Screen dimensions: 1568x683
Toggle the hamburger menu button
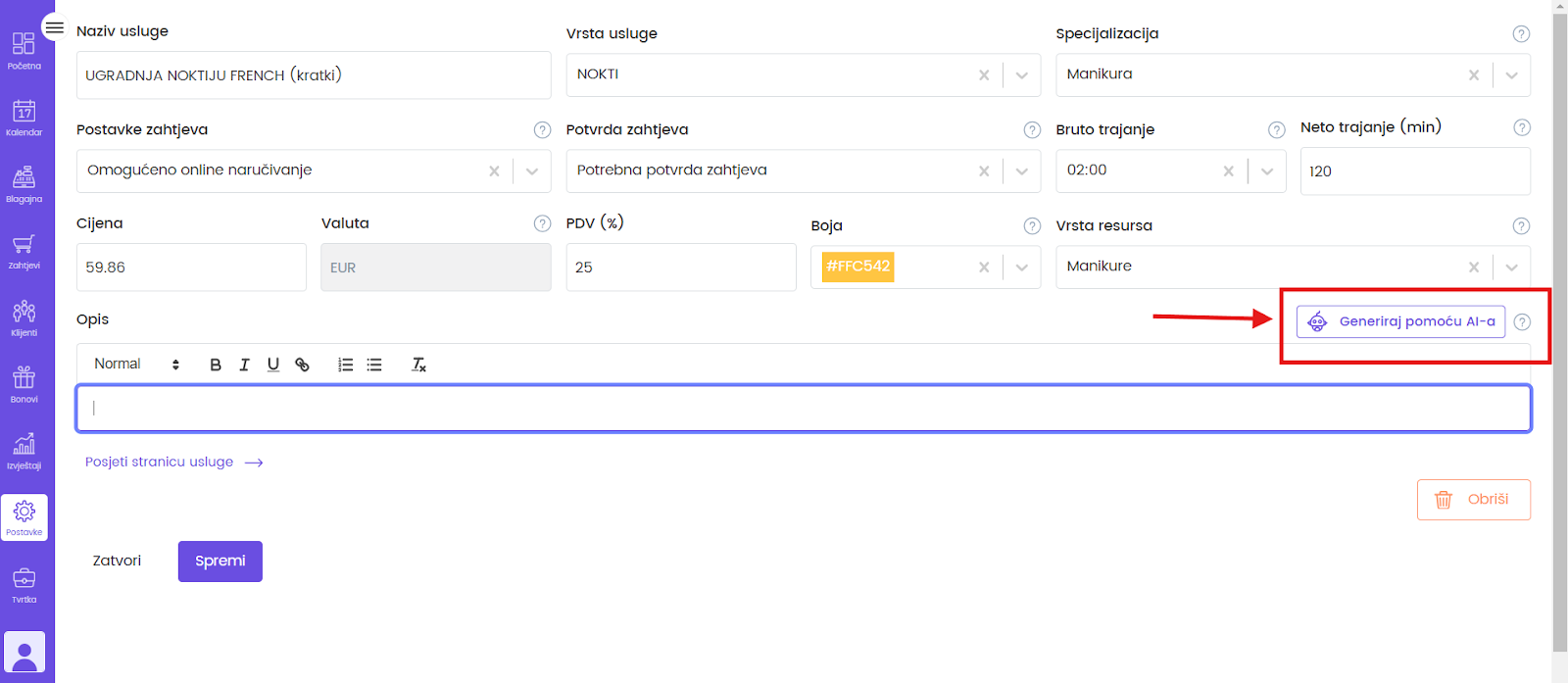click(x=55, y=27)
